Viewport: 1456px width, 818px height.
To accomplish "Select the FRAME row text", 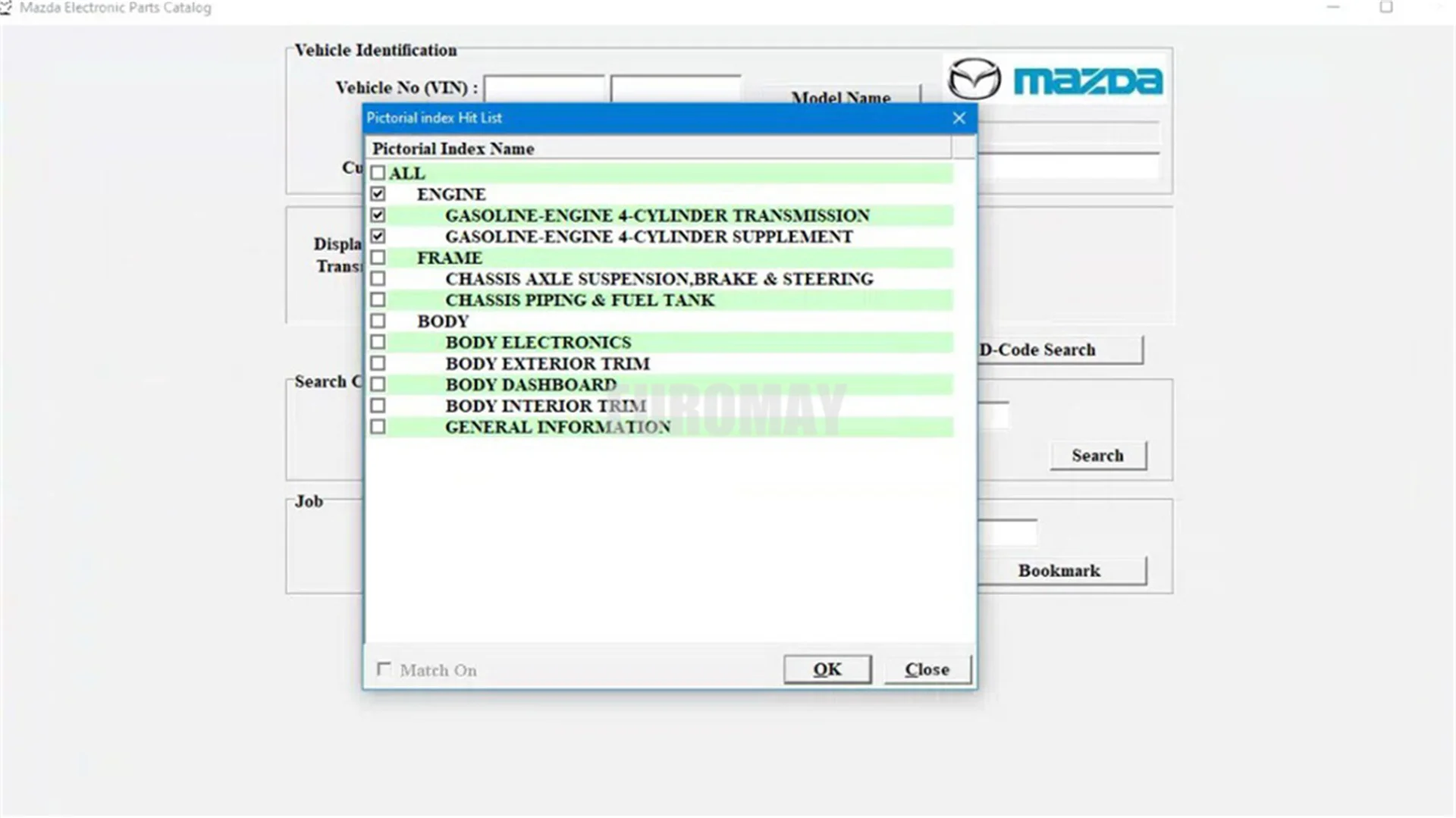I will [450, 258].
